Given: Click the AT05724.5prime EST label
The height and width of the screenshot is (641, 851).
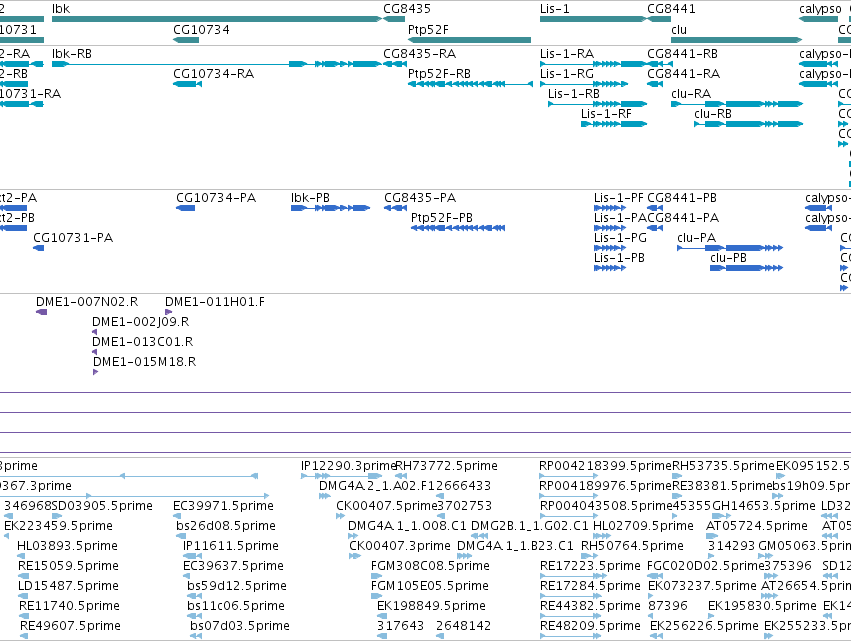Looking at the screenshot, I should [757, 526].
